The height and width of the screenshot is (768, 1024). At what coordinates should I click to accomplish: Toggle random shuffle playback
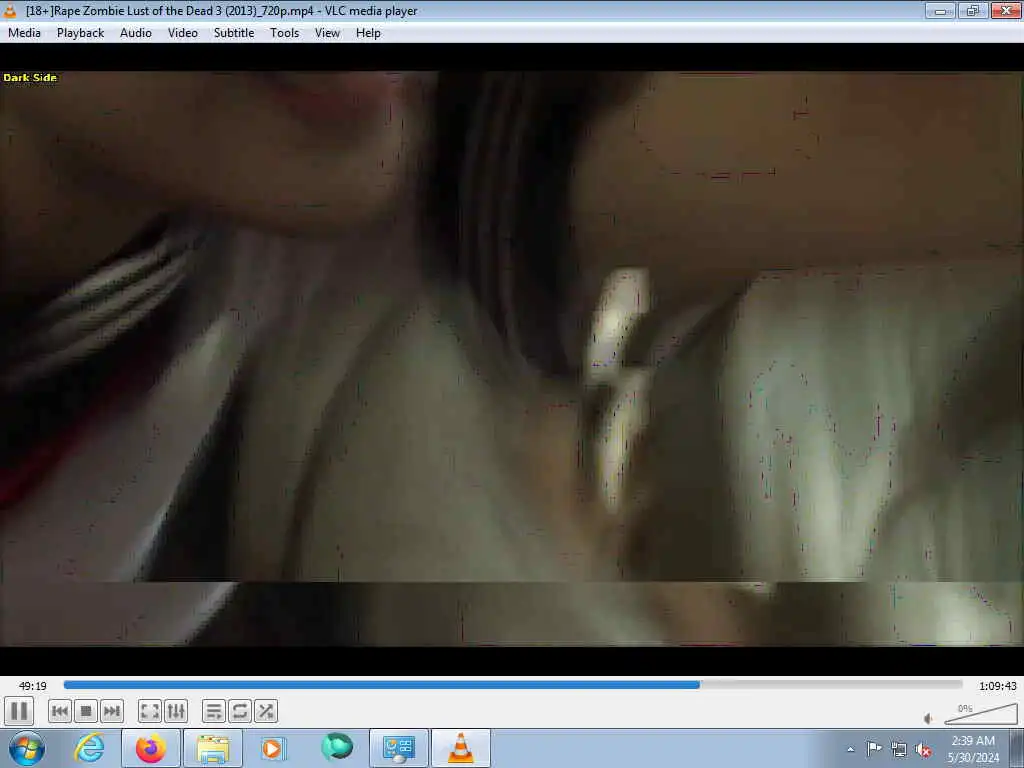pos(266,711)
